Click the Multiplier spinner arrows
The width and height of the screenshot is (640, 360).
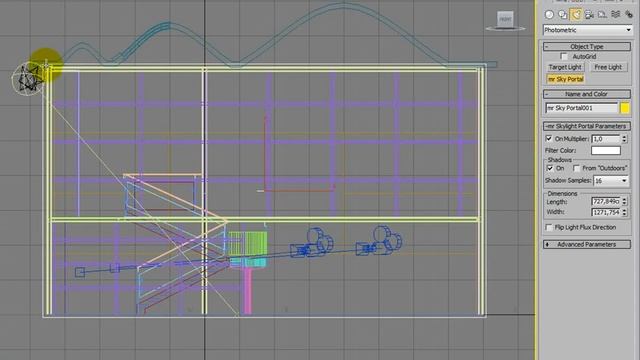pos(624,139)
